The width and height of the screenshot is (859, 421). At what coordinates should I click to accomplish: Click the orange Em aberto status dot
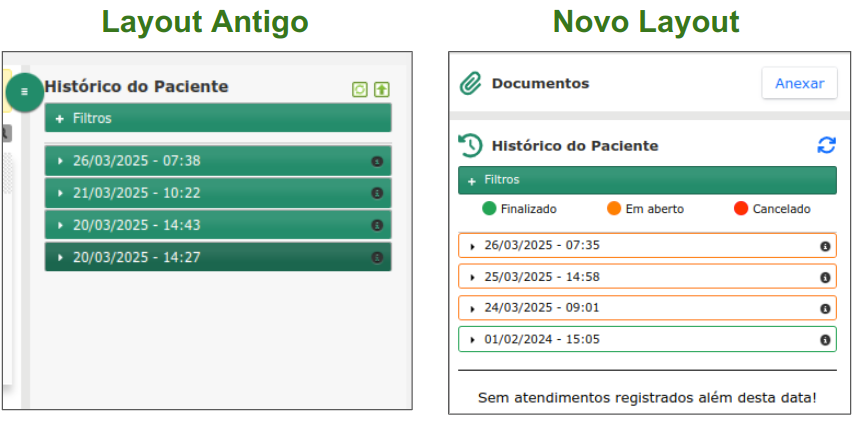point(614,209)
